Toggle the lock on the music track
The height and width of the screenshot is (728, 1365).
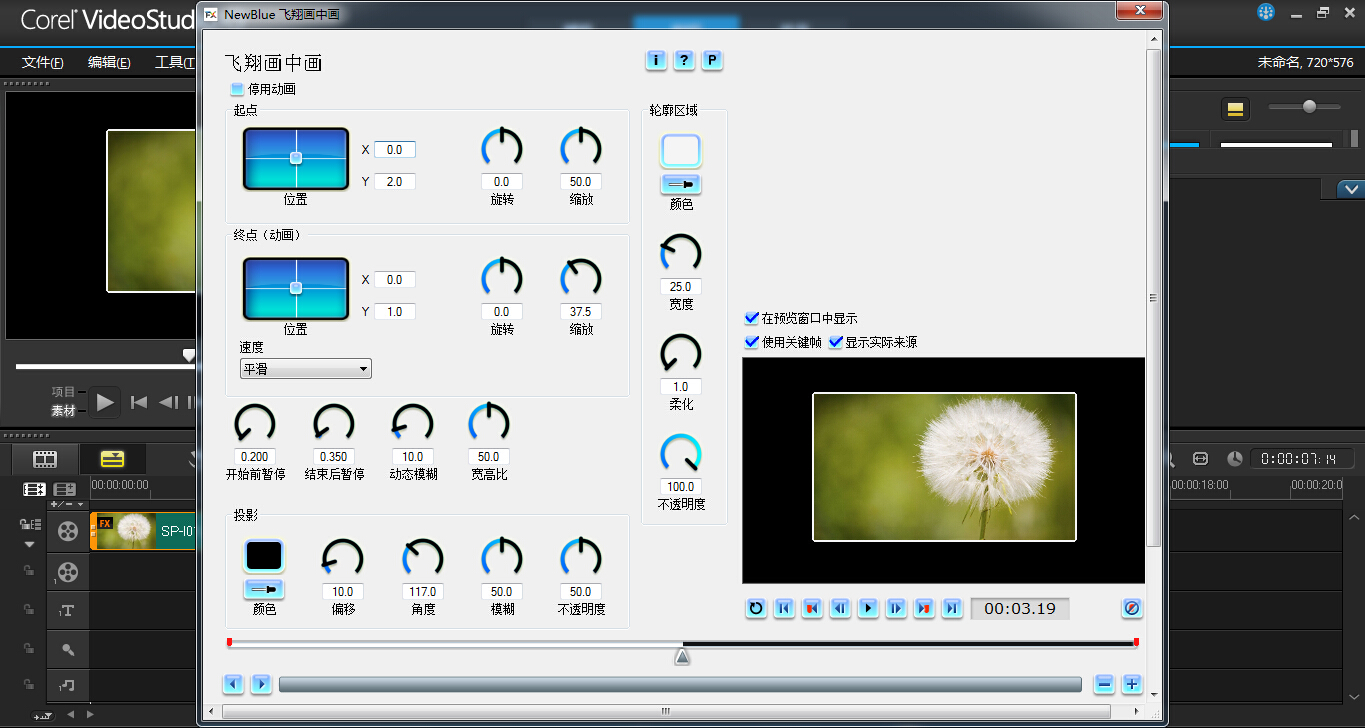click(29, 685)
